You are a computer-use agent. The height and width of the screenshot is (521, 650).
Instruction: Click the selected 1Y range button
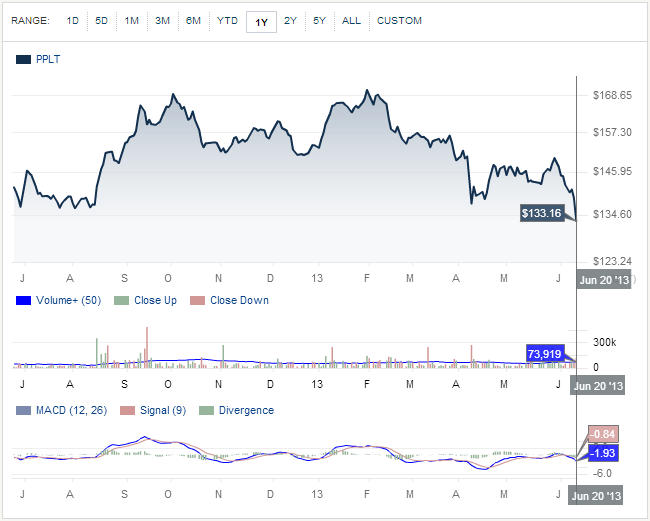(261, 21)
